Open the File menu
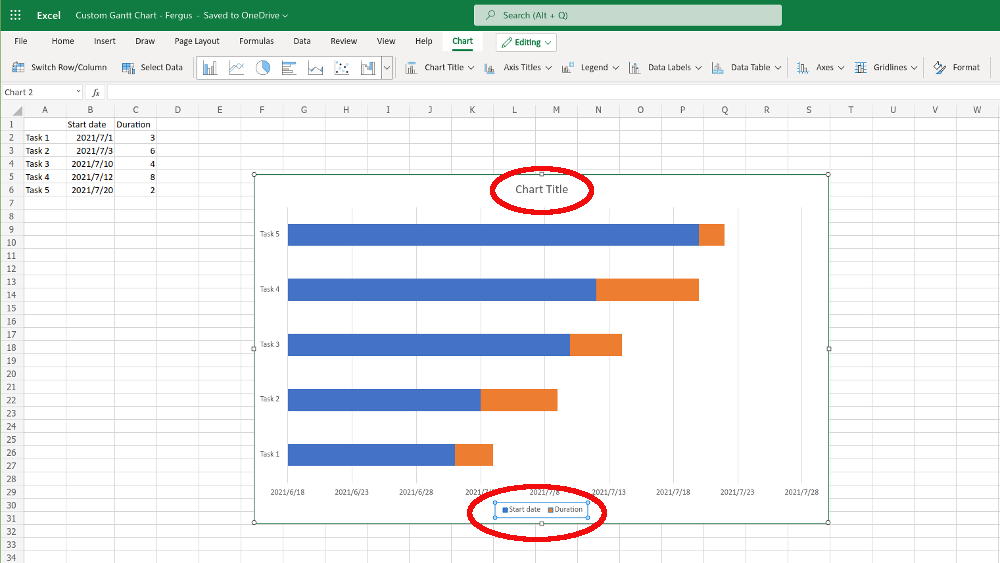The height and width of the screenshot is (563, 1000). [21, 41]
